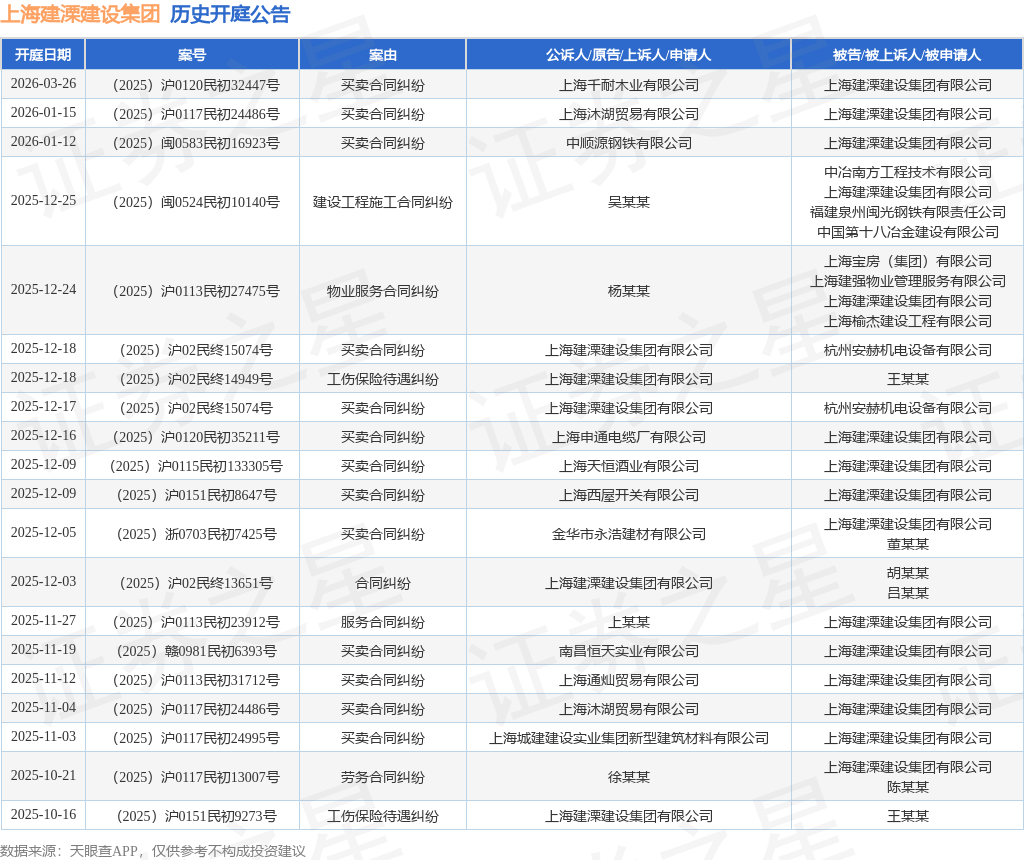Viewport: 1024px width, 860px height.
Task: Click the title 上海建溧建设集团
Action: (x=80, y=14)
